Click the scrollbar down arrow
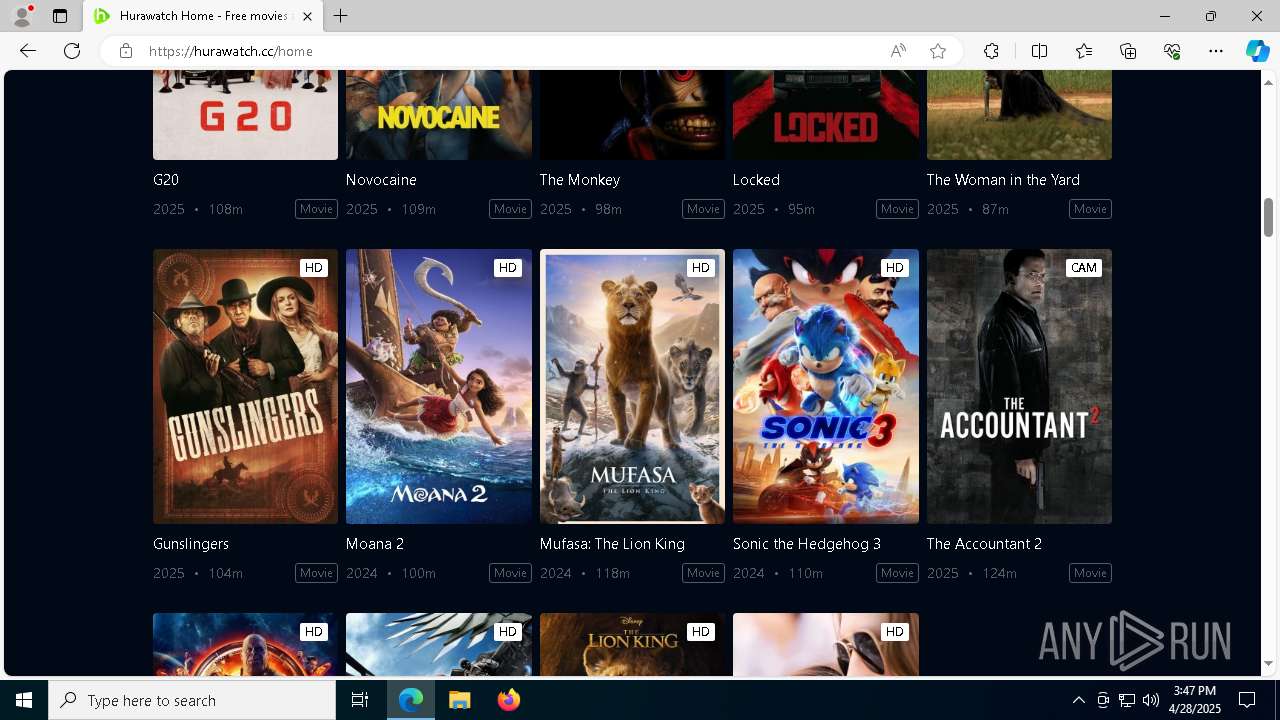The height and width of the screenshot is (720, 1280). (1268, 663)
